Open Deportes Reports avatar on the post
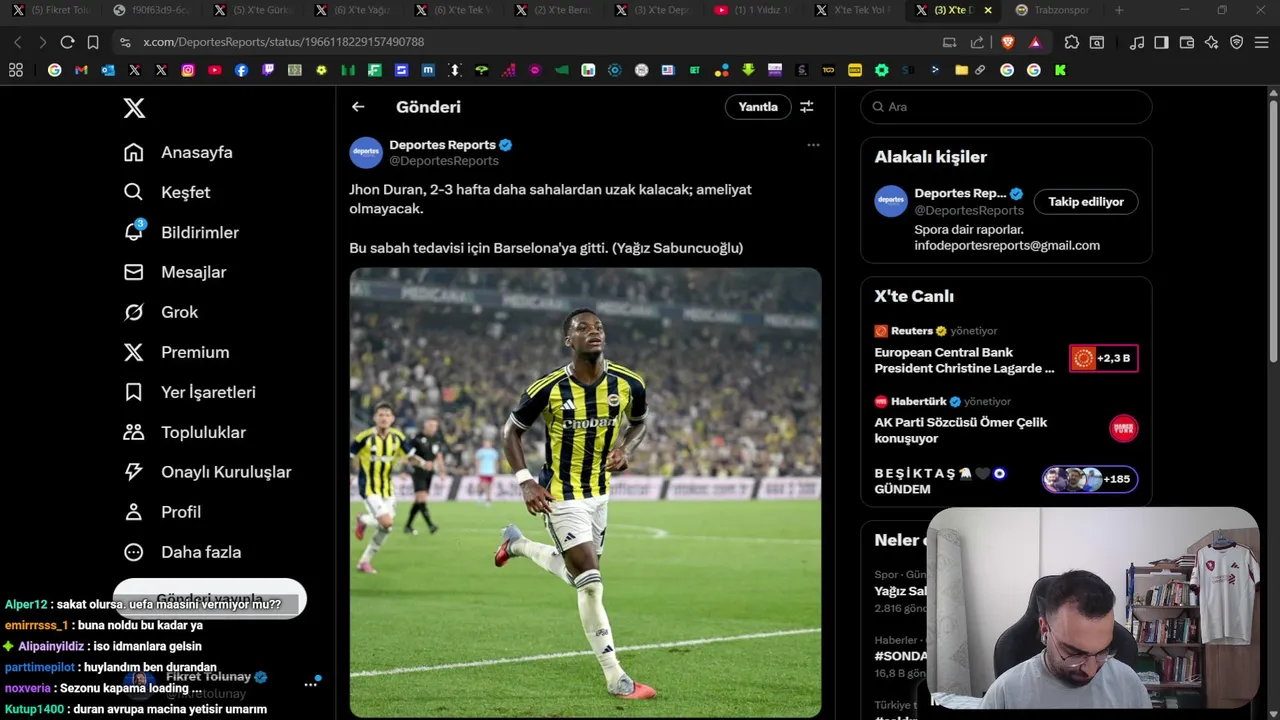Screen dimensions: 1280x720 tap(366, 153)
